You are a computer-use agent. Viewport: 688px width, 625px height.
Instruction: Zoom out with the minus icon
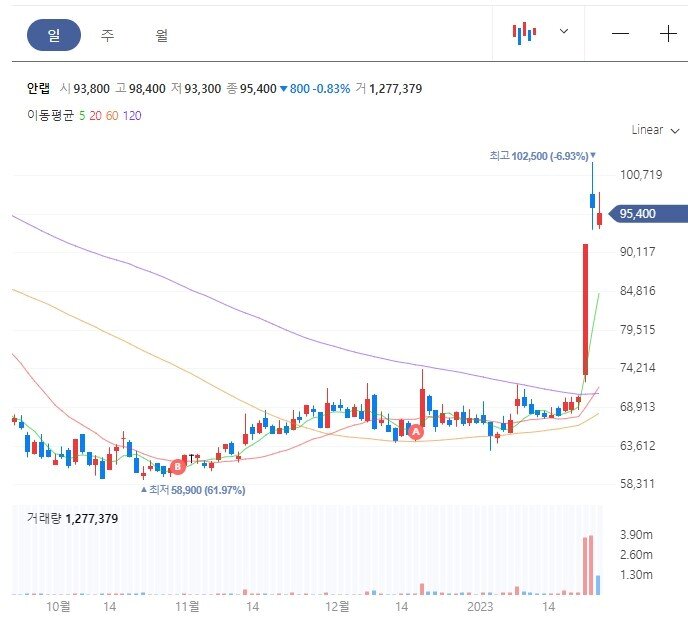621,33
